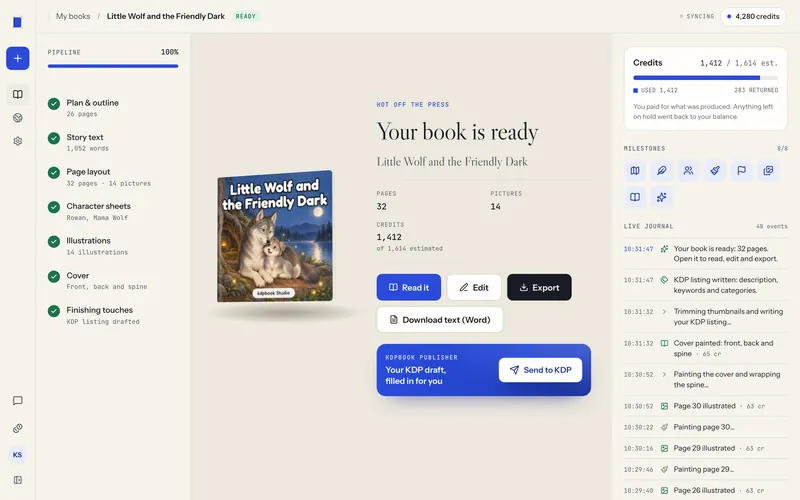Open the Little Wolf book cover thumbnail
This screenshot has width=800, height=500.
275,236
